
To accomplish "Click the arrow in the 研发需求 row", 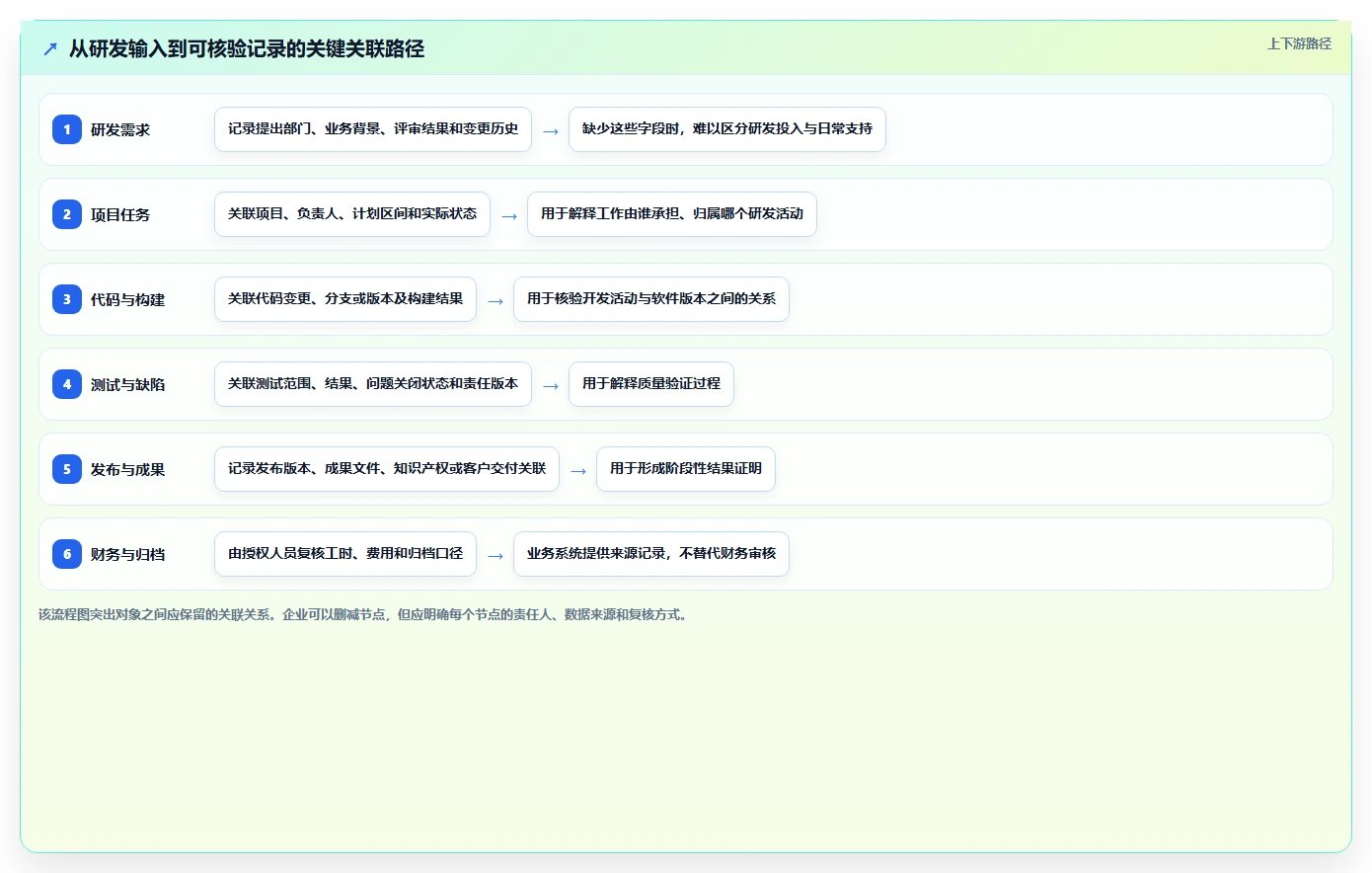I will (551, 131).
